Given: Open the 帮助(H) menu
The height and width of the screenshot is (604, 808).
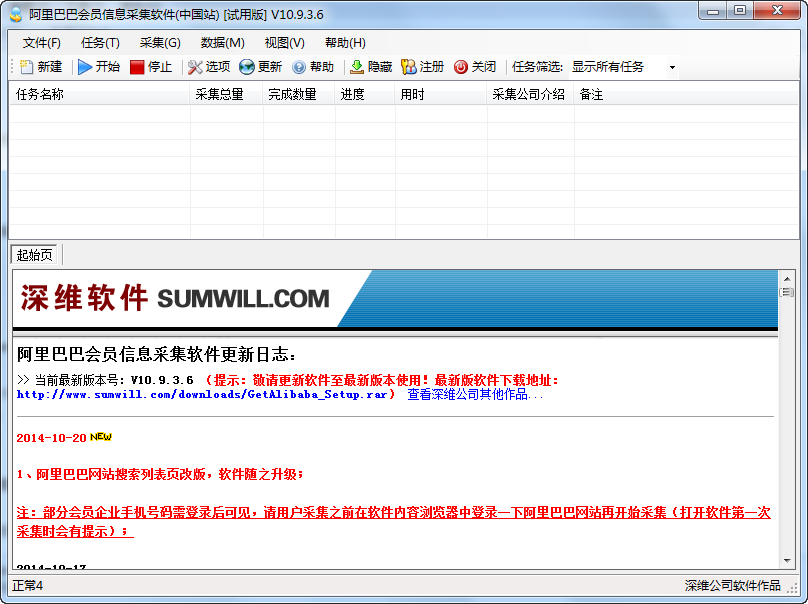Looking at the screenshot, I should (x=345, y=43).
